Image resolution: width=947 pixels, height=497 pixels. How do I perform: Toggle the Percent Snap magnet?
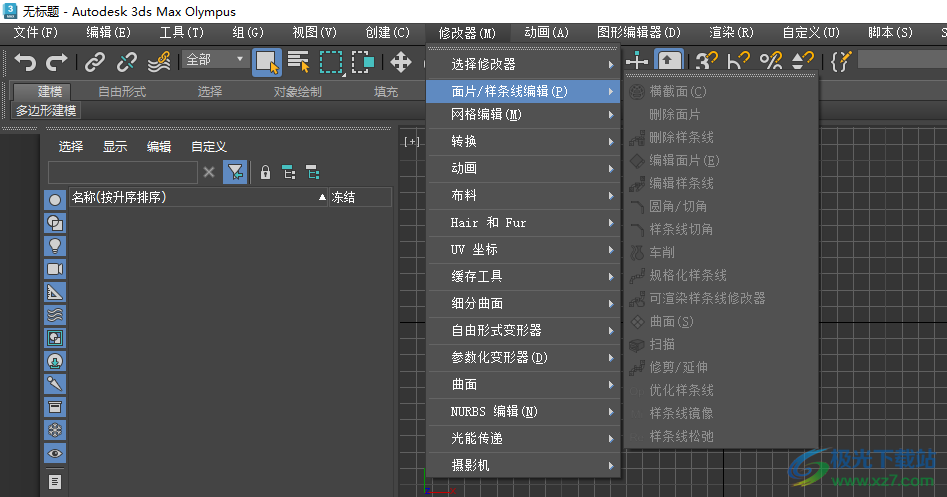(x=771, y=62)
